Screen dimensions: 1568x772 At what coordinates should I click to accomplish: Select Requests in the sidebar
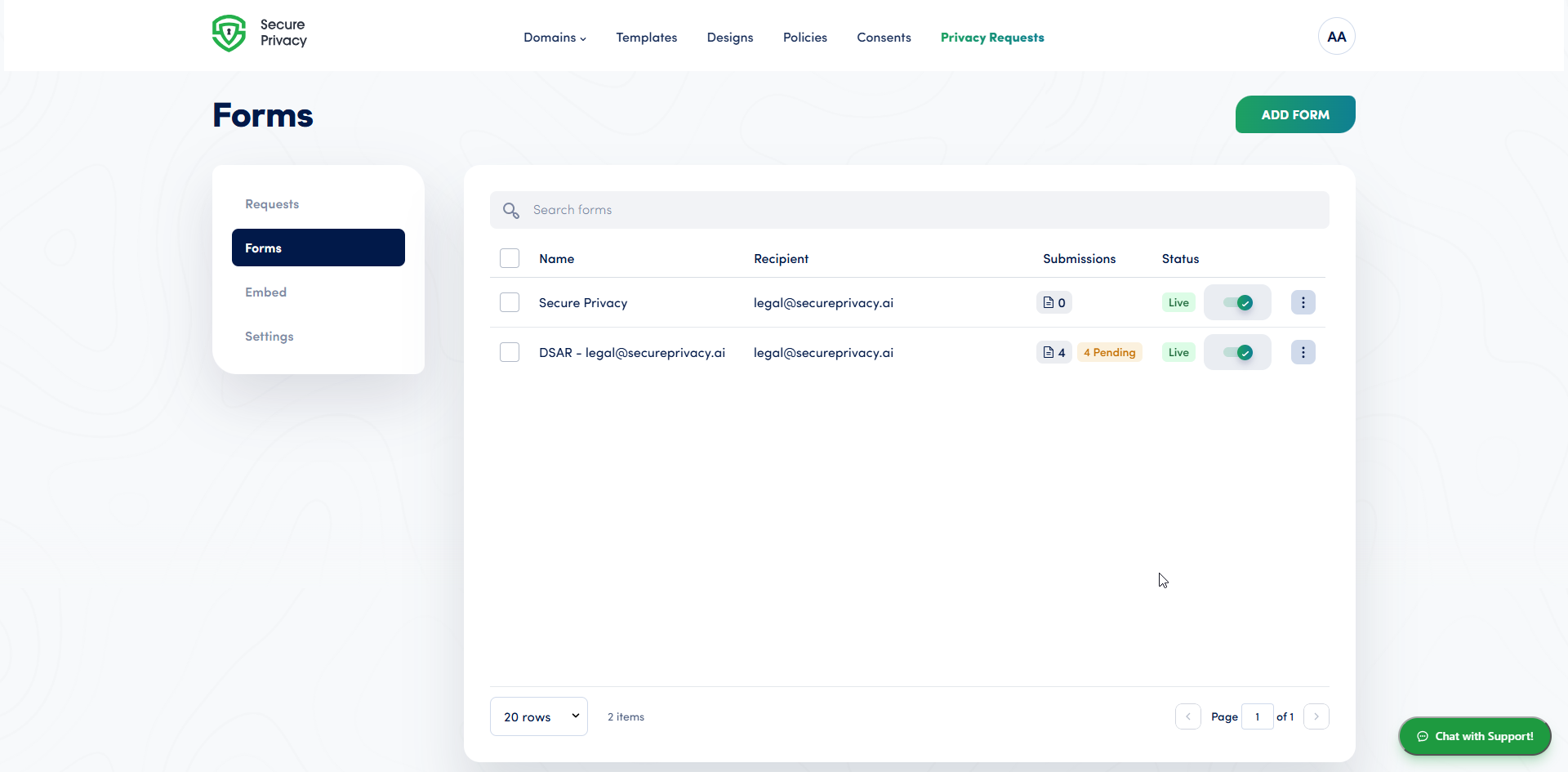pos(318,204)
